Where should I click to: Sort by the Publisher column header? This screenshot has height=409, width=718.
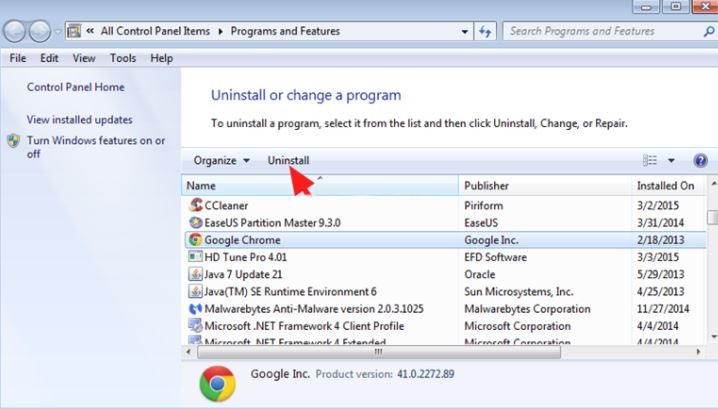545,185
